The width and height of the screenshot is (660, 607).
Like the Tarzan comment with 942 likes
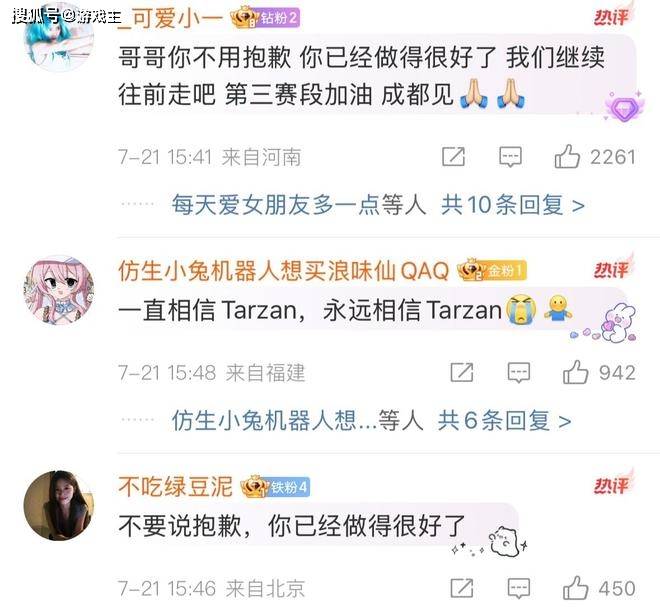(575, 372)
